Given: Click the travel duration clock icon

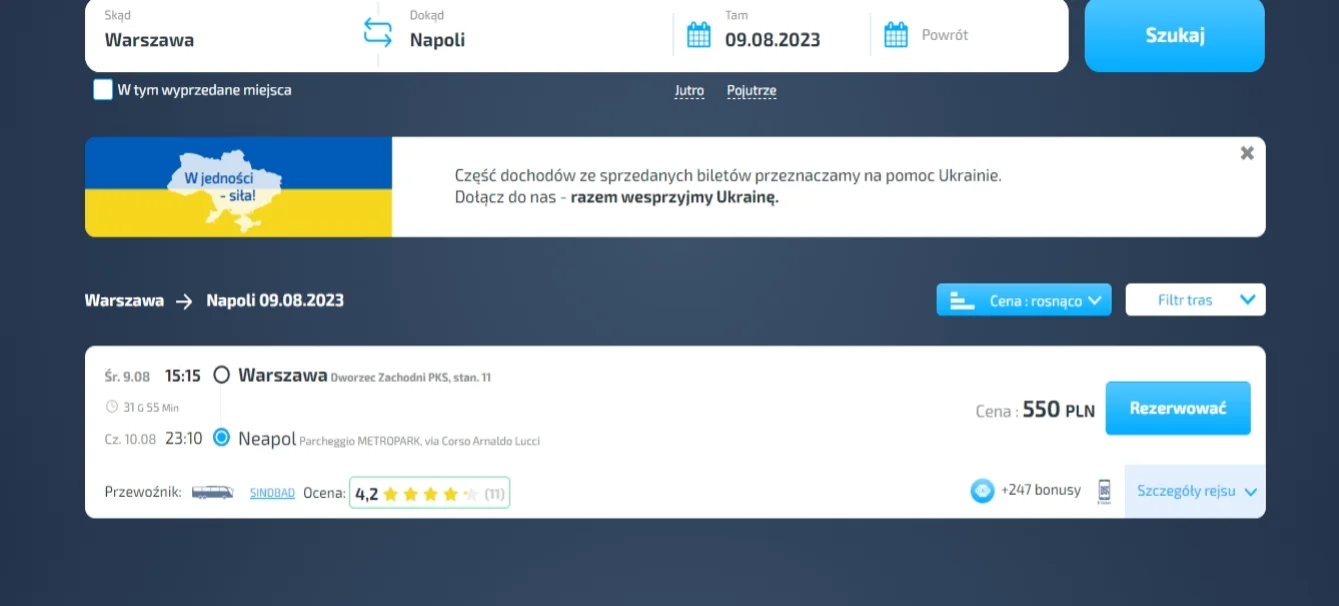Looking at the screenshot, I should point(112,407).
